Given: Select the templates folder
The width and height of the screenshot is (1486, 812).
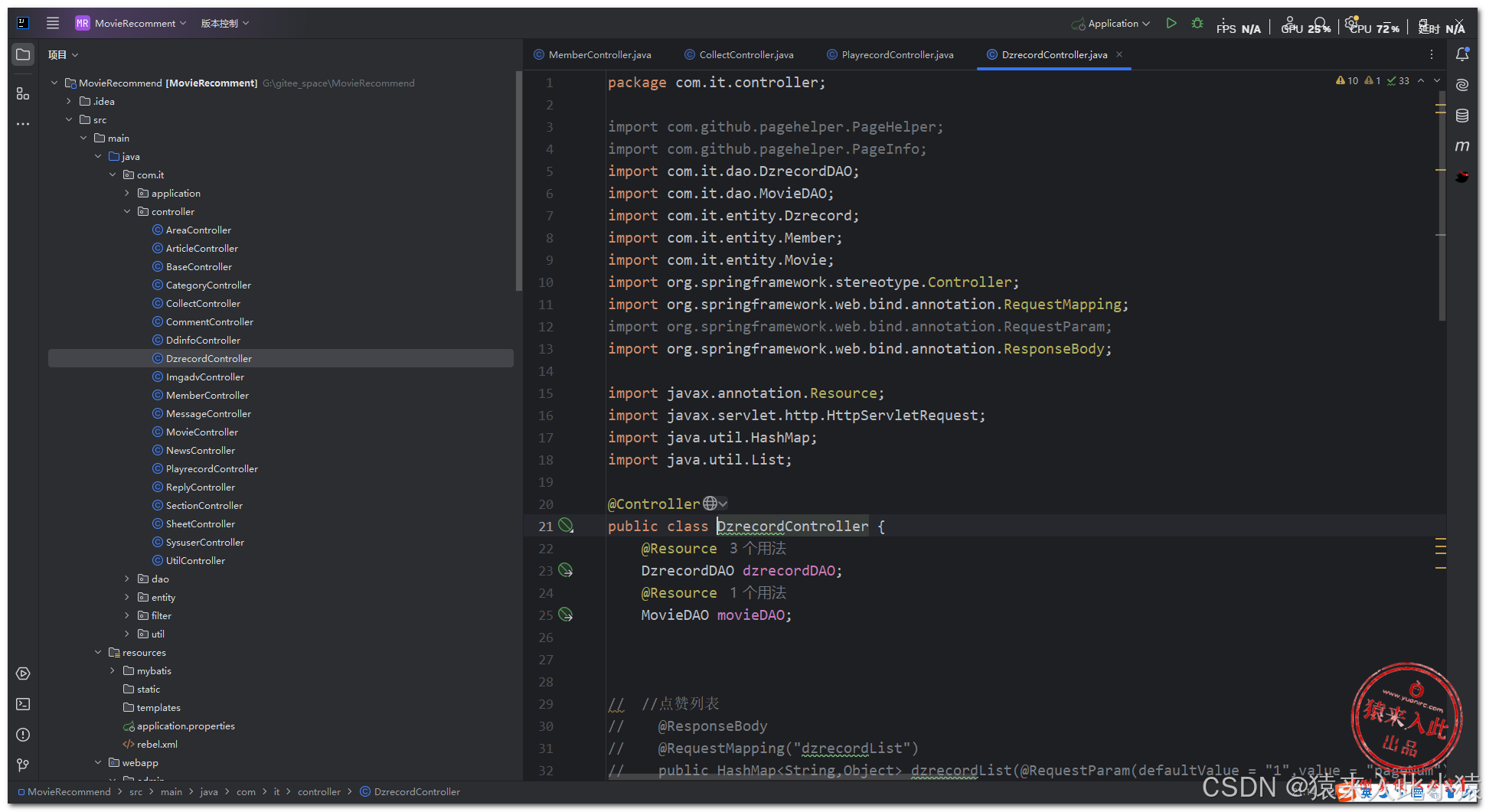Looking at the screenshot, I should [x=158, y=707].
